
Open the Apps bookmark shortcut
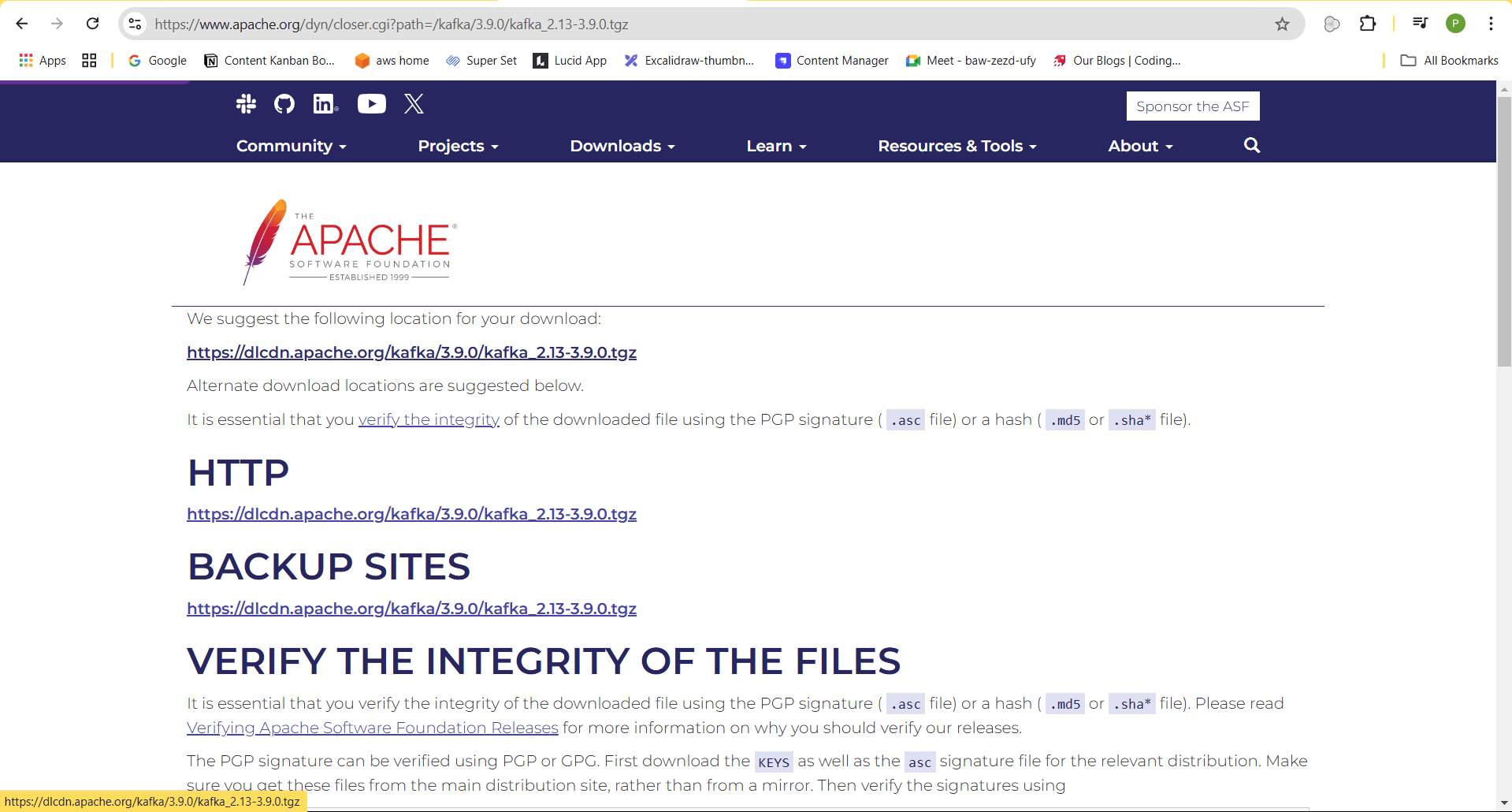coord(43,61)
